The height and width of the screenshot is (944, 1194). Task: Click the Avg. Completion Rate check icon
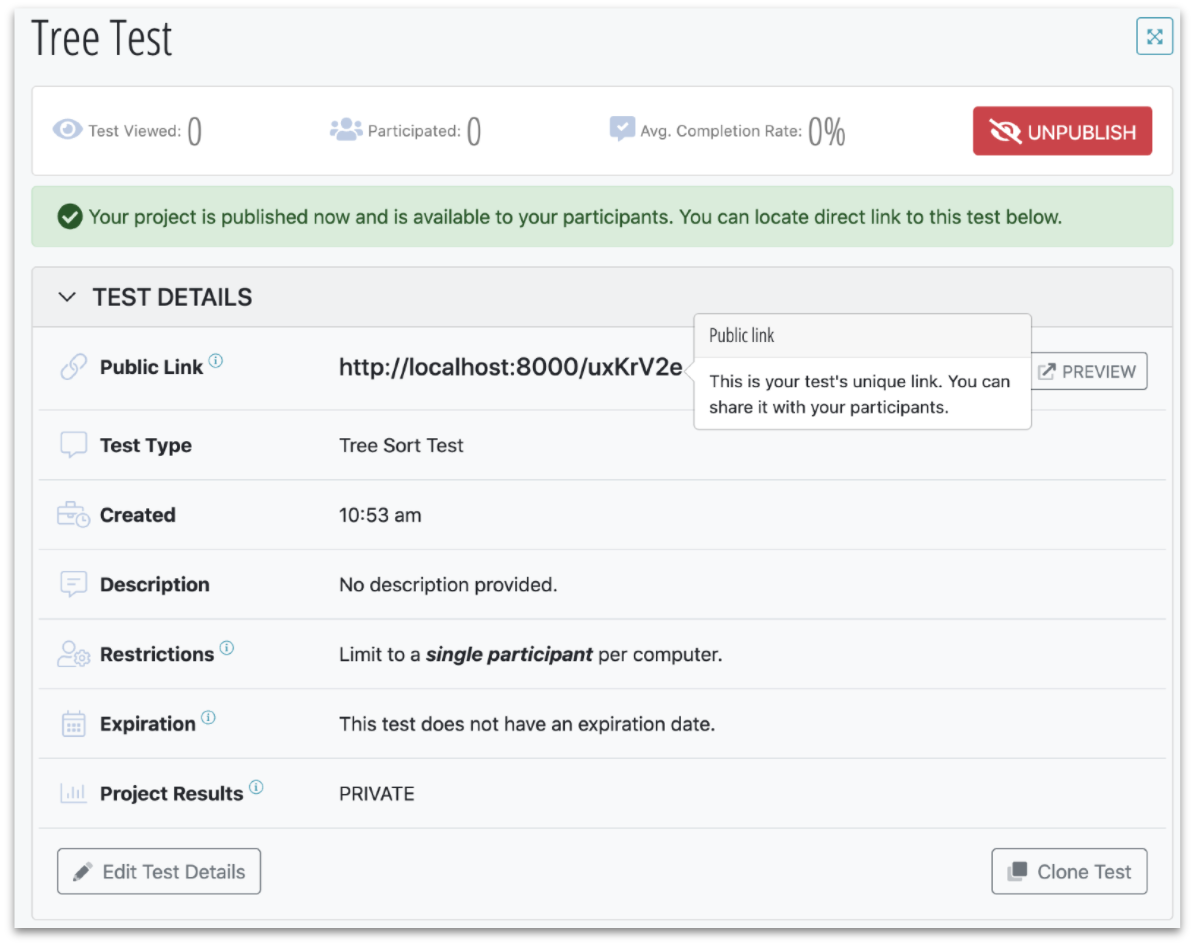pyautogui.click(x=622, y=129)
